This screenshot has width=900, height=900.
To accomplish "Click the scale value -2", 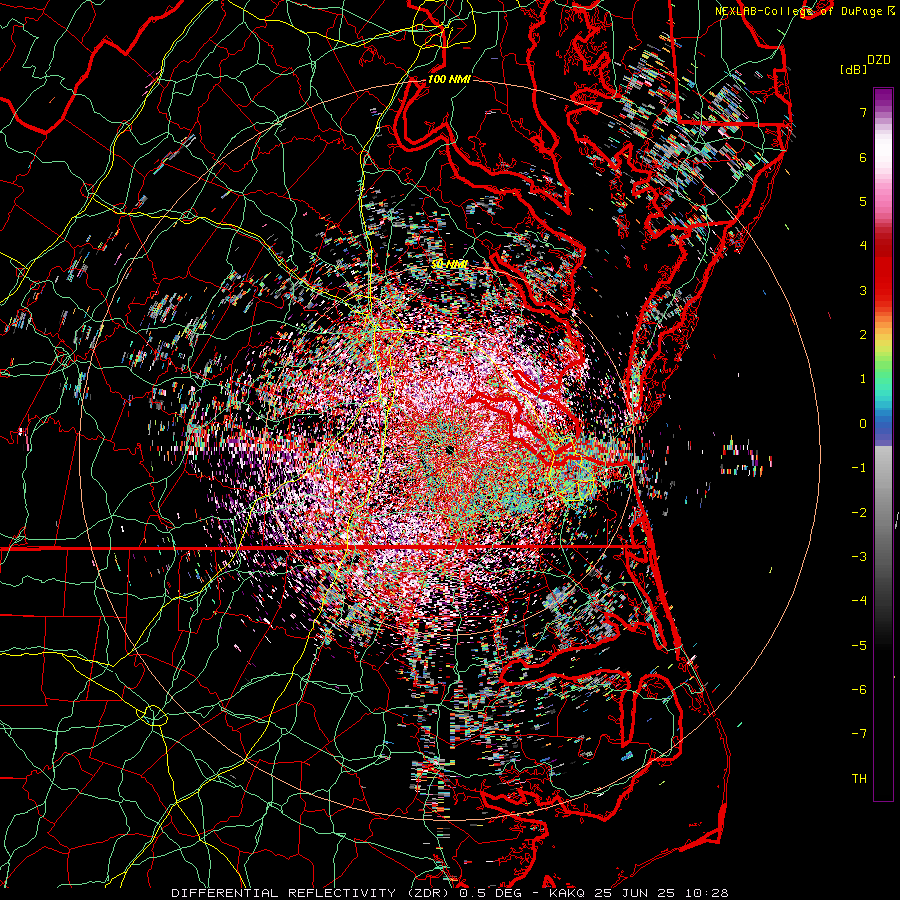I will (859, 513).
